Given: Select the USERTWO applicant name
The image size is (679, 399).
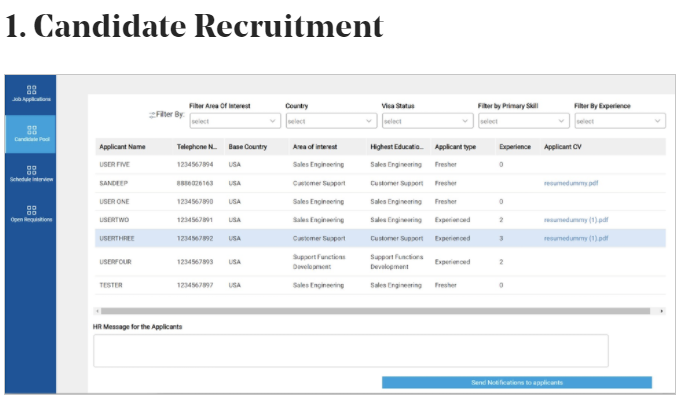Looking at the screenshot, I should point(114,220).
